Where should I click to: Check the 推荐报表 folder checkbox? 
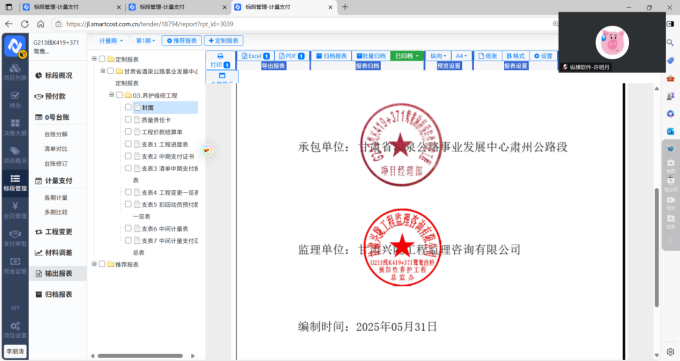(x=102, y=264)
